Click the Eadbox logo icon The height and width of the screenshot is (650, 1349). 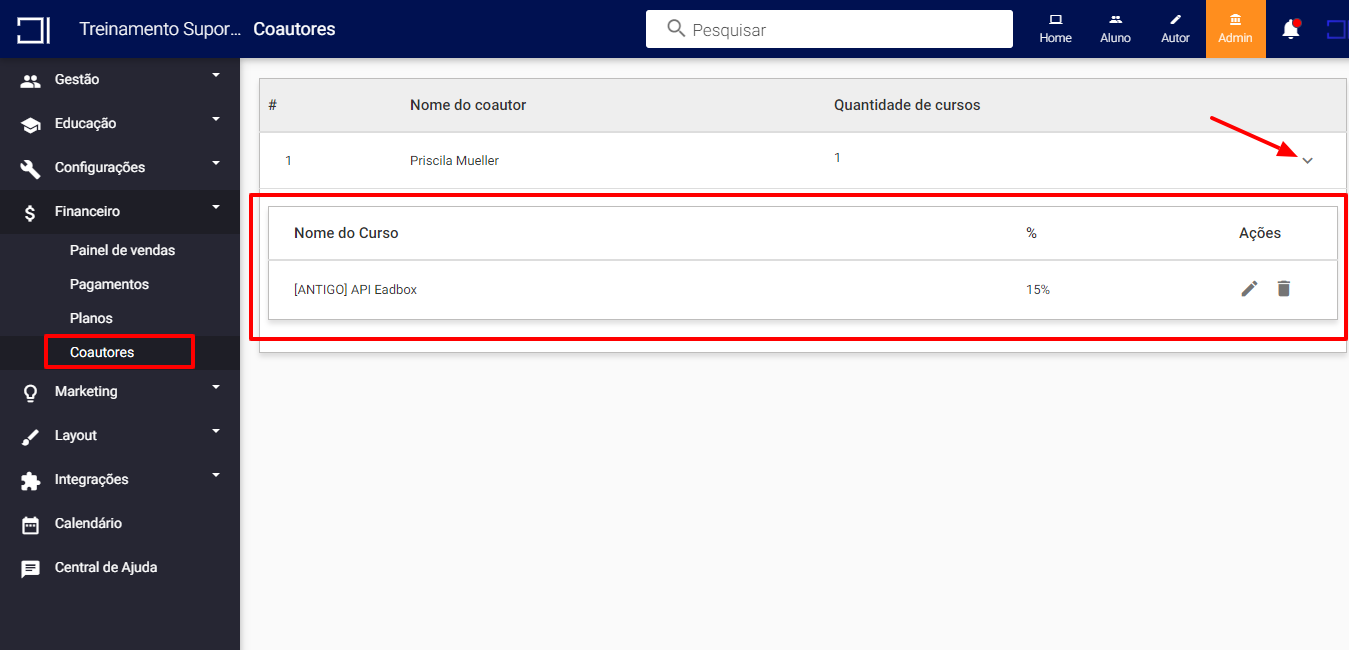point(33,30)
